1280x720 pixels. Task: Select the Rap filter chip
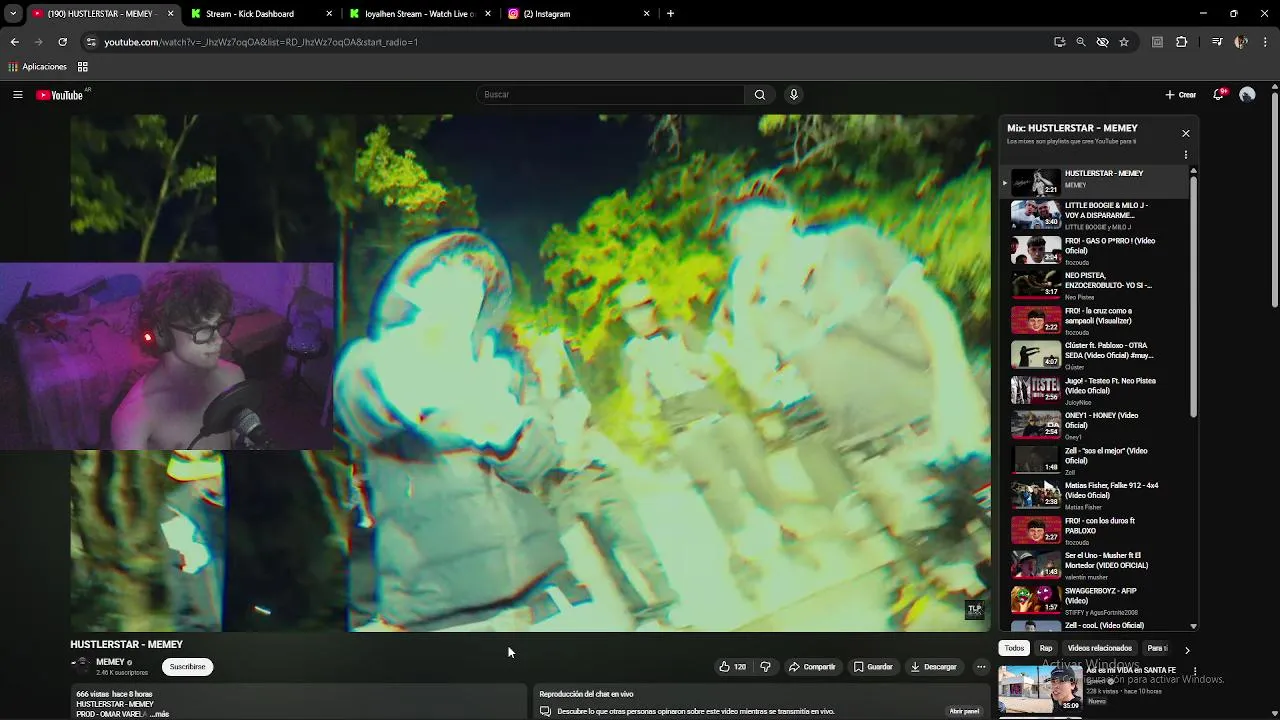[1046, 648]
